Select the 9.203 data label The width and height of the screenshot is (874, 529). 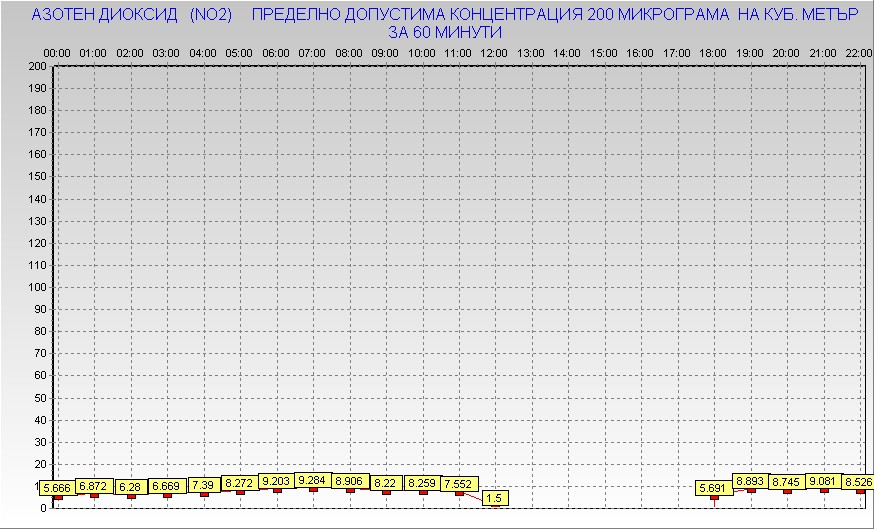click(x=276, y=481)
